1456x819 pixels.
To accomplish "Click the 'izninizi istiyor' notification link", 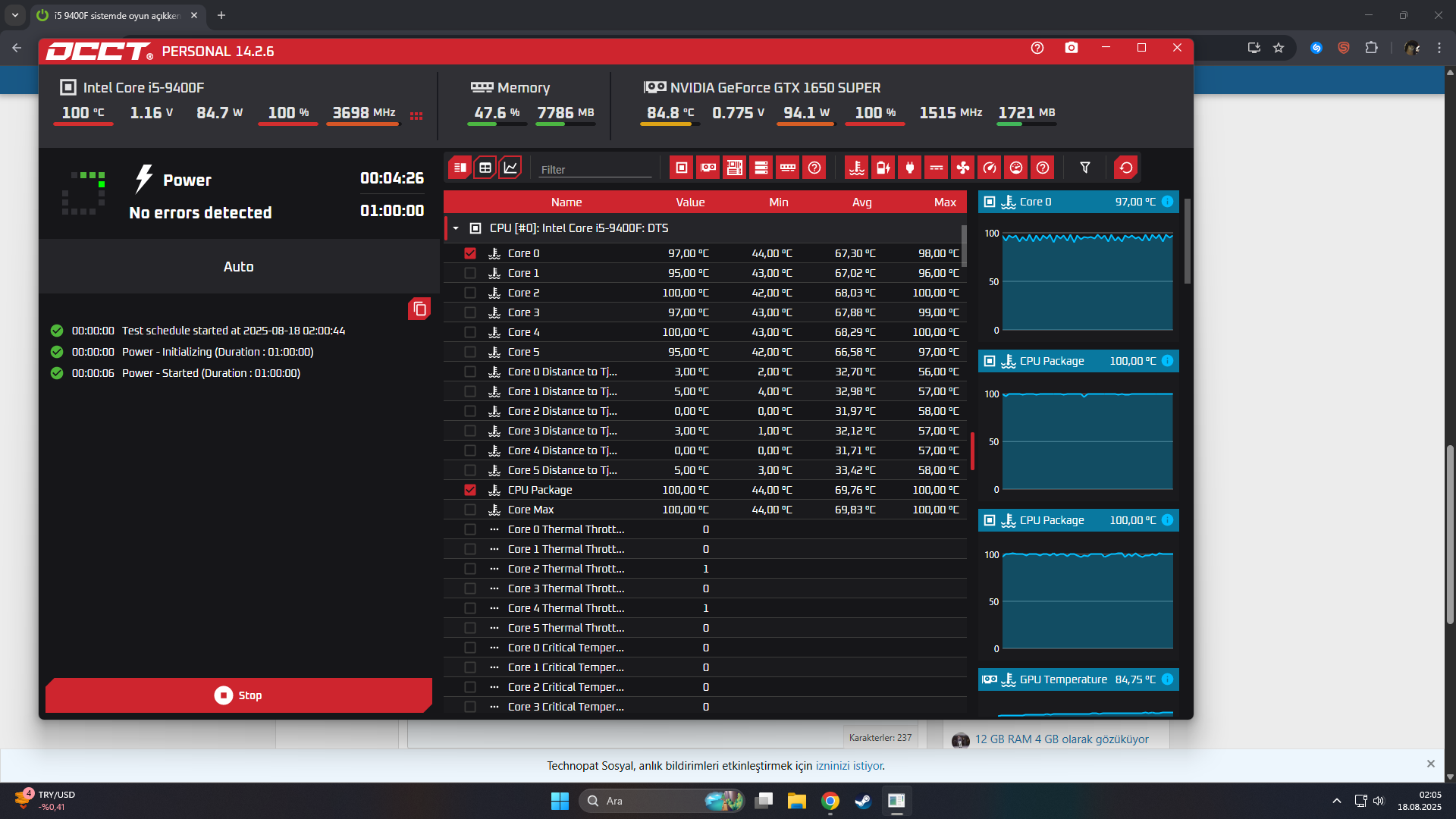I will pyautogui.click(x=849, y=766).
